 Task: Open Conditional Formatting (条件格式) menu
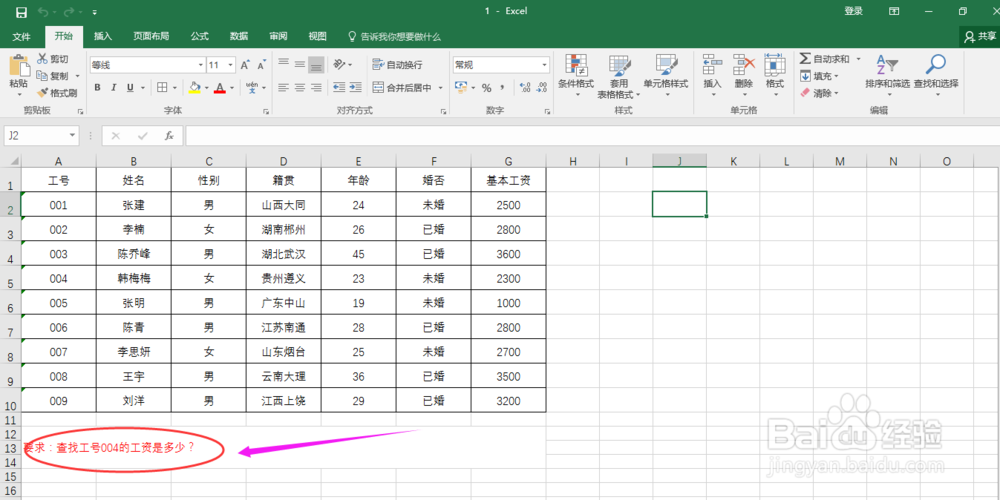click(576, 75)
